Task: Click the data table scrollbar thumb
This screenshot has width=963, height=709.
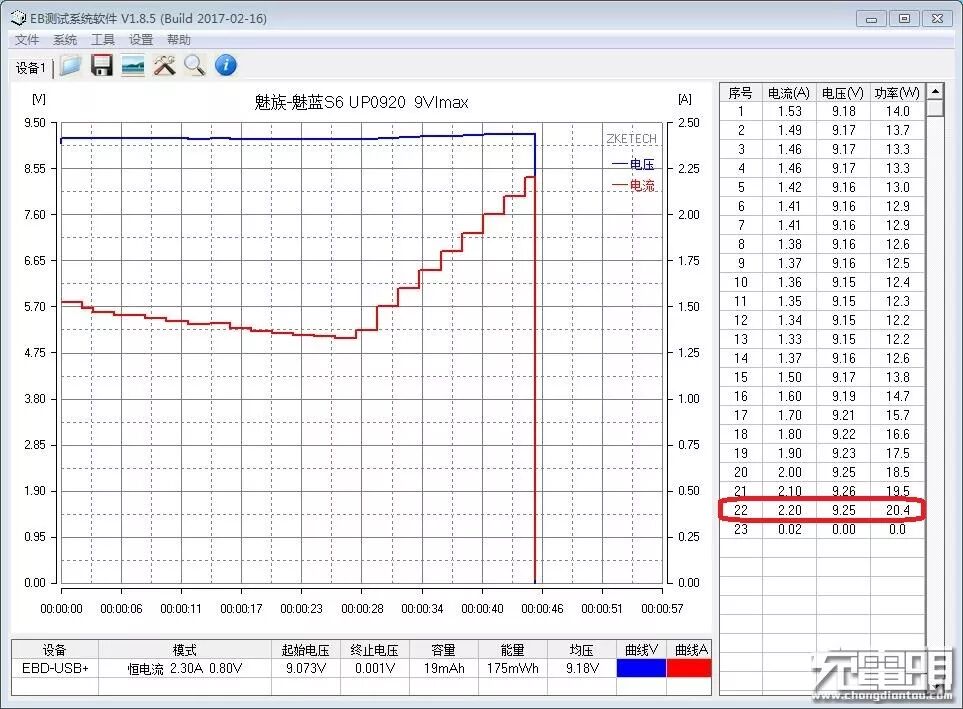Action: click(x=935, y=108)
